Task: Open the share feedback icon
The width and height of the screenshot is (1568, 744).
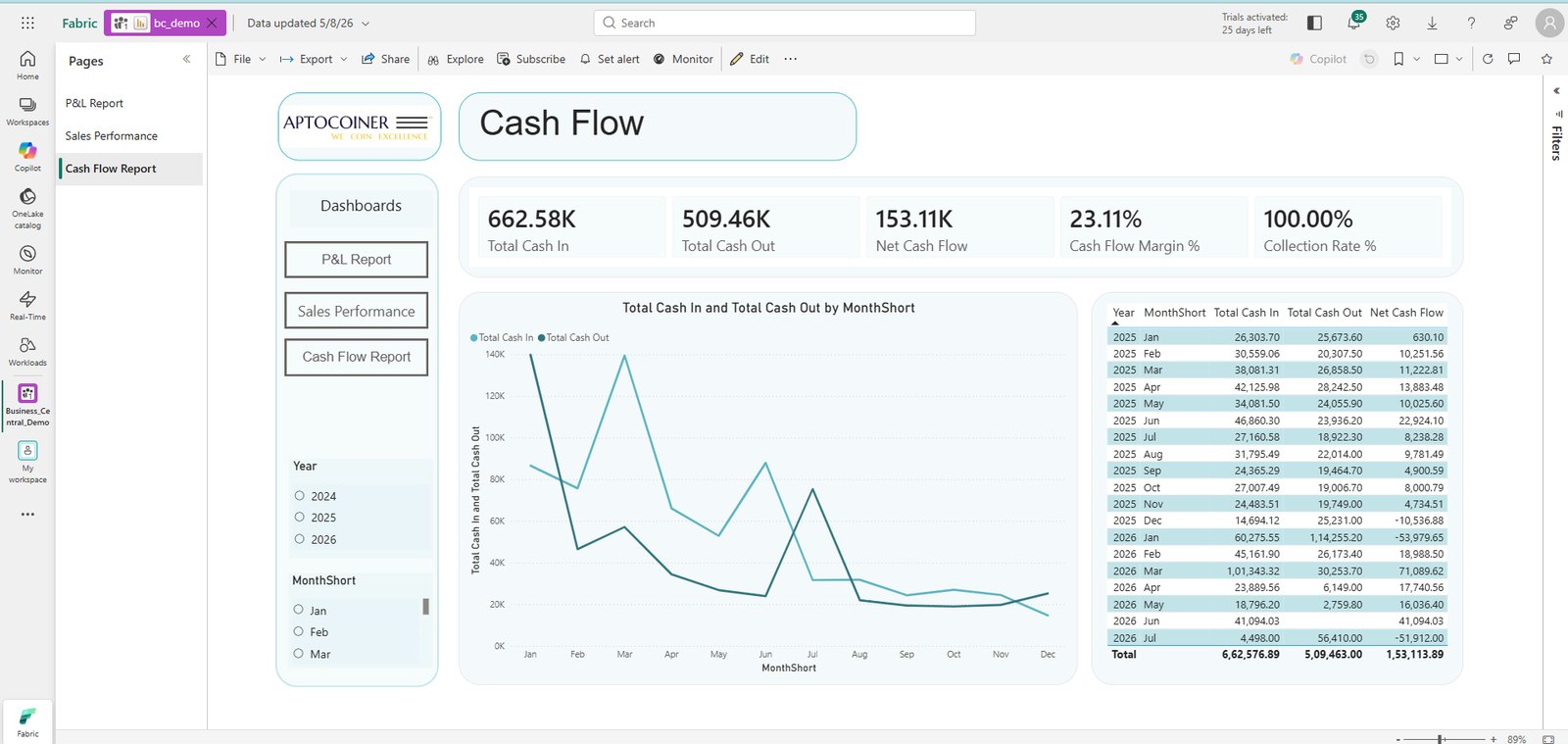Action: pyautogui.click(x=1510, y=23)
